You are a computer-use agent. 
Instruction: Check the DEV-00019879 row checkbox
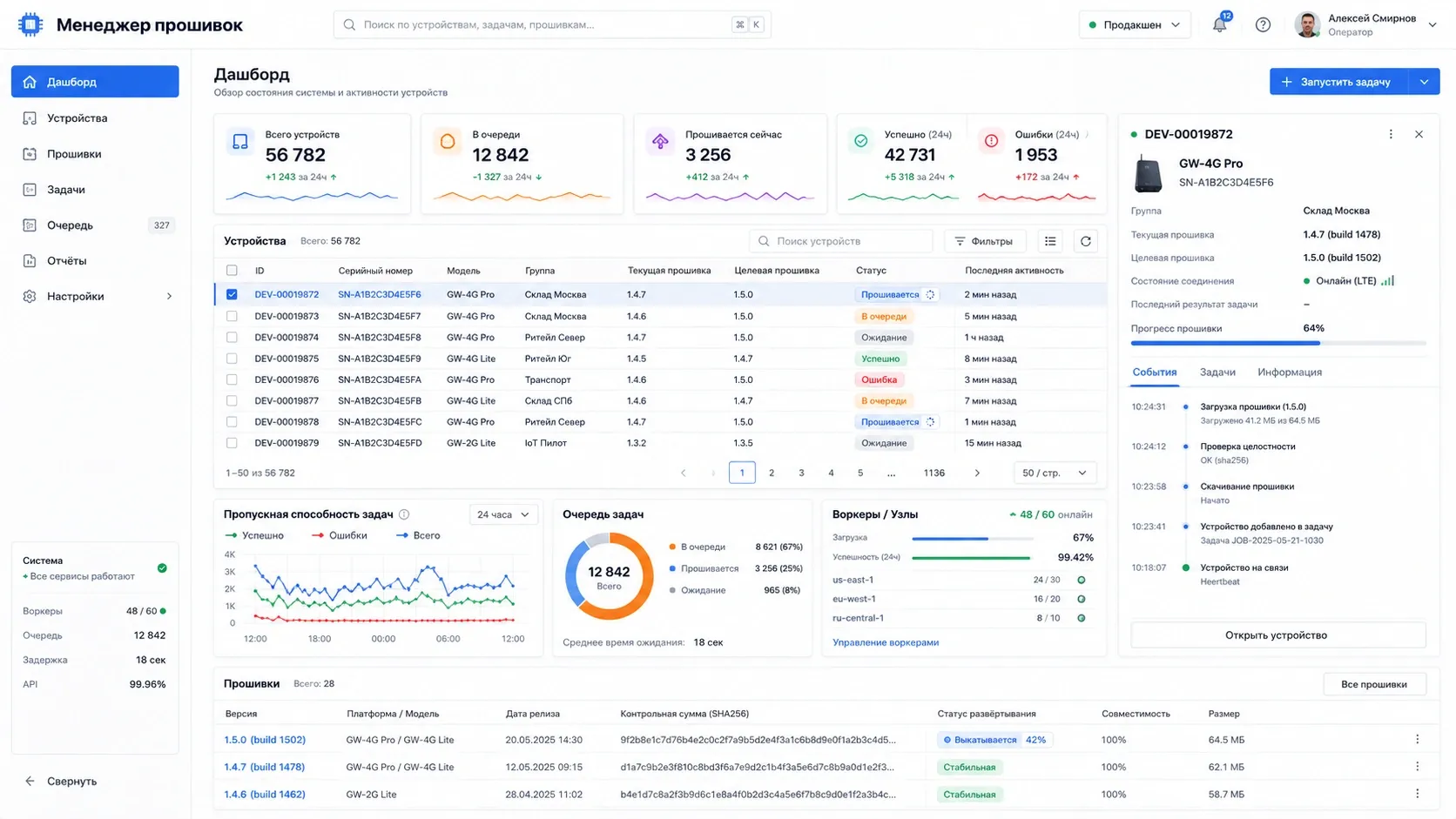(232, 443)
